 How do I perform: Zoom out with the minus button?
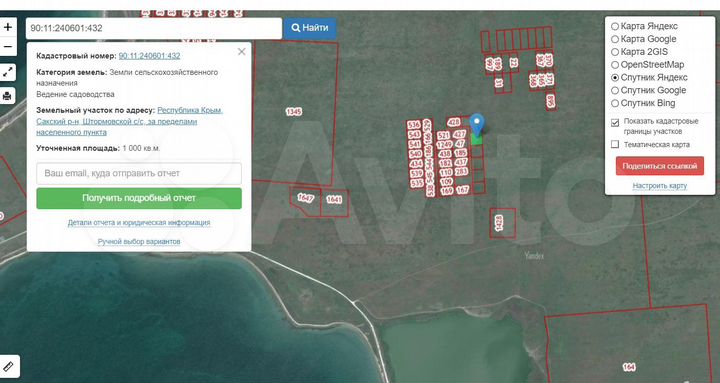[8, 46]
